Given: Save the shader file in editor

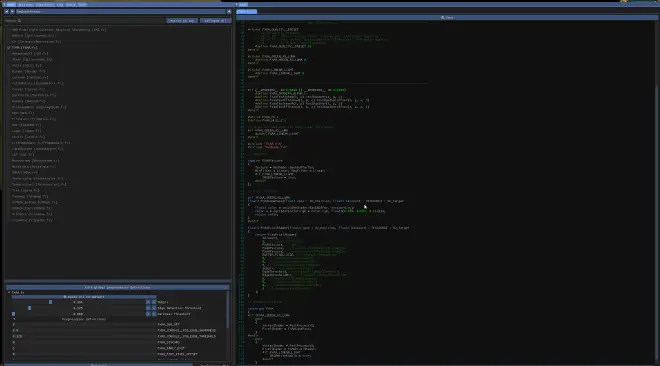Looking at the screenshot, I should (x=447, y=18).
